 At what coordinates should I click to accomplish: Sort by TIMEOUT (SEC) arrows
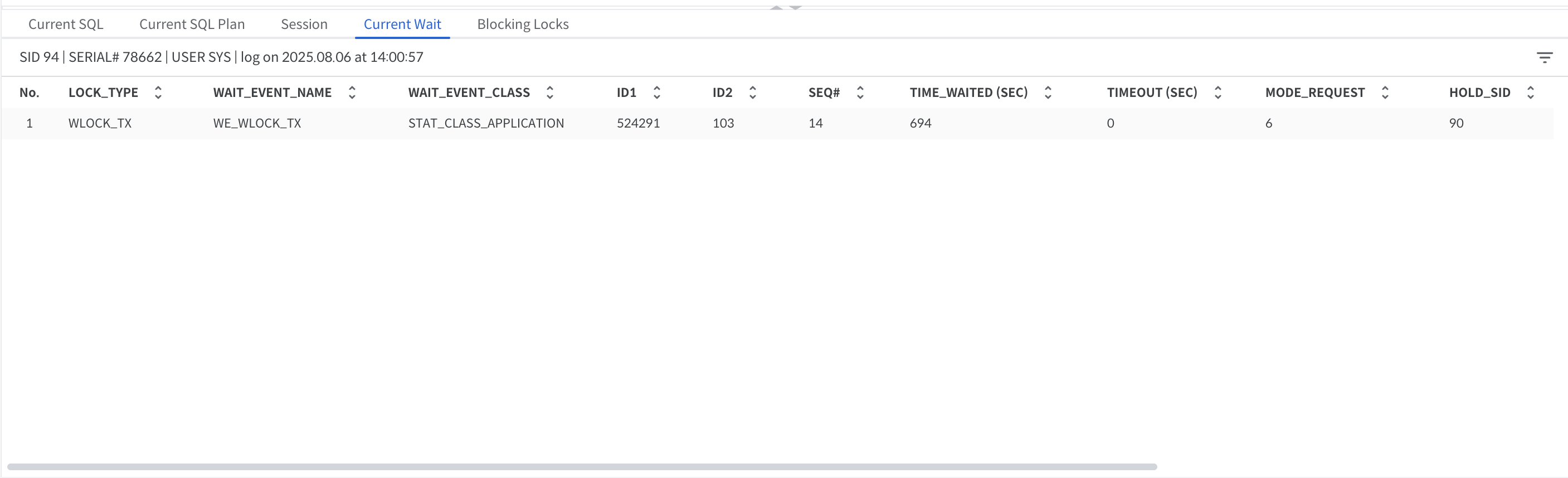[x=1218, y=92]
